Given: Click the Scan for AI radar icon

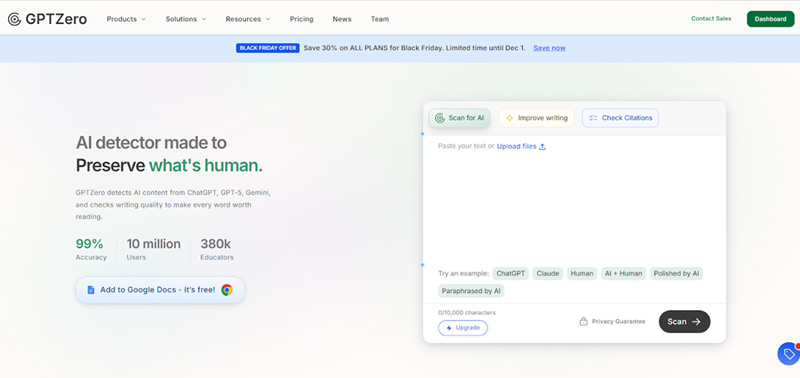Looking at the screenshot, I should click(x=439, y=118).
